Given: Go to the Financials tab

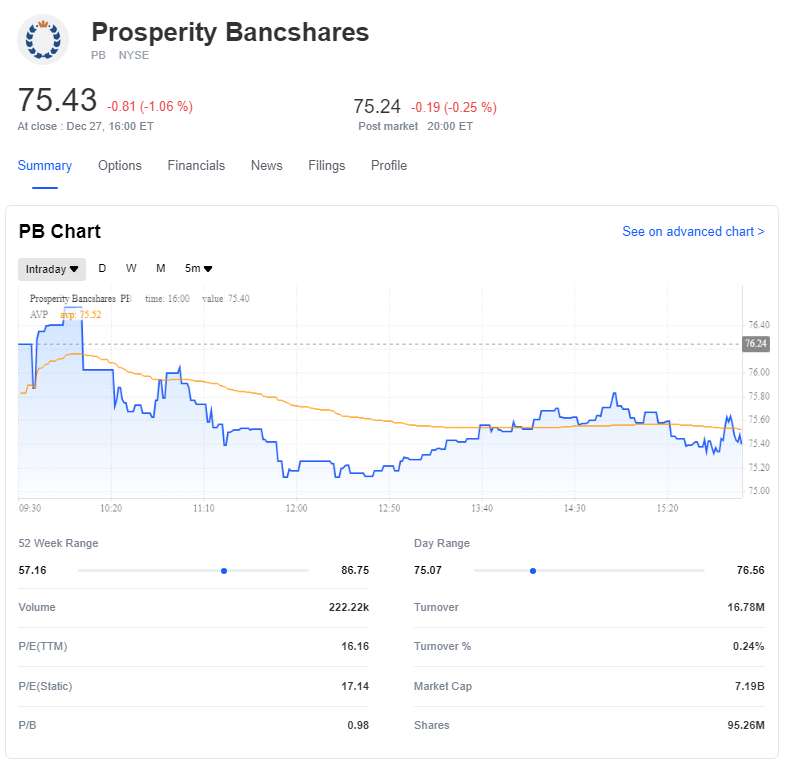Looking at the screenshot, I should 196,166.
